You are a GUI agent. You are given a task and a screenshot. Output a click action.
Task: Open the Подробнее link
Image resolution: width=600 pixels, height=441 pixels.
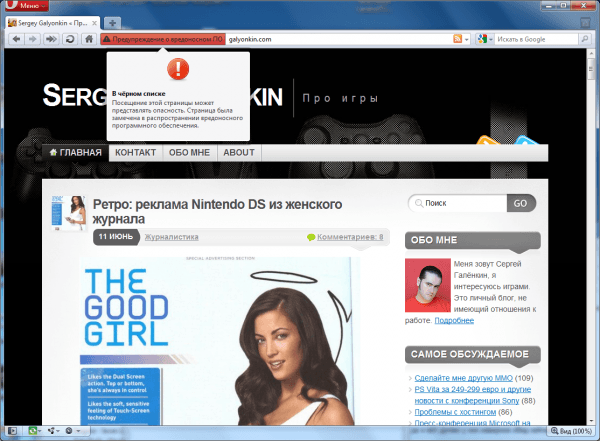click(454, 320)
